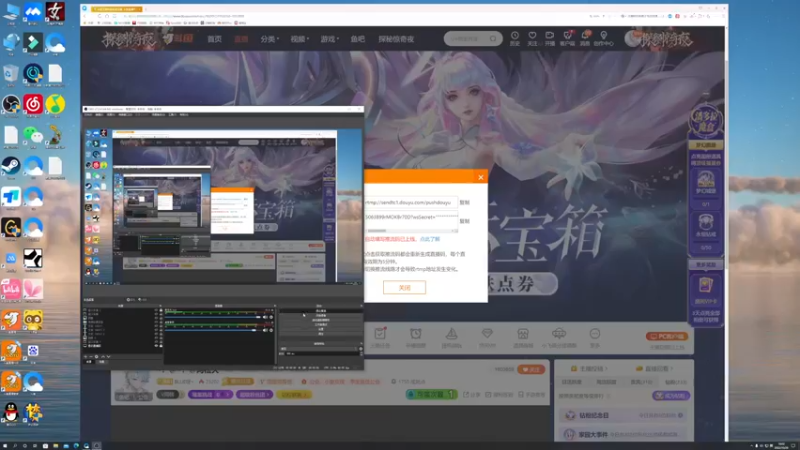Open OBS source properties gear

[x=96, y=357]
